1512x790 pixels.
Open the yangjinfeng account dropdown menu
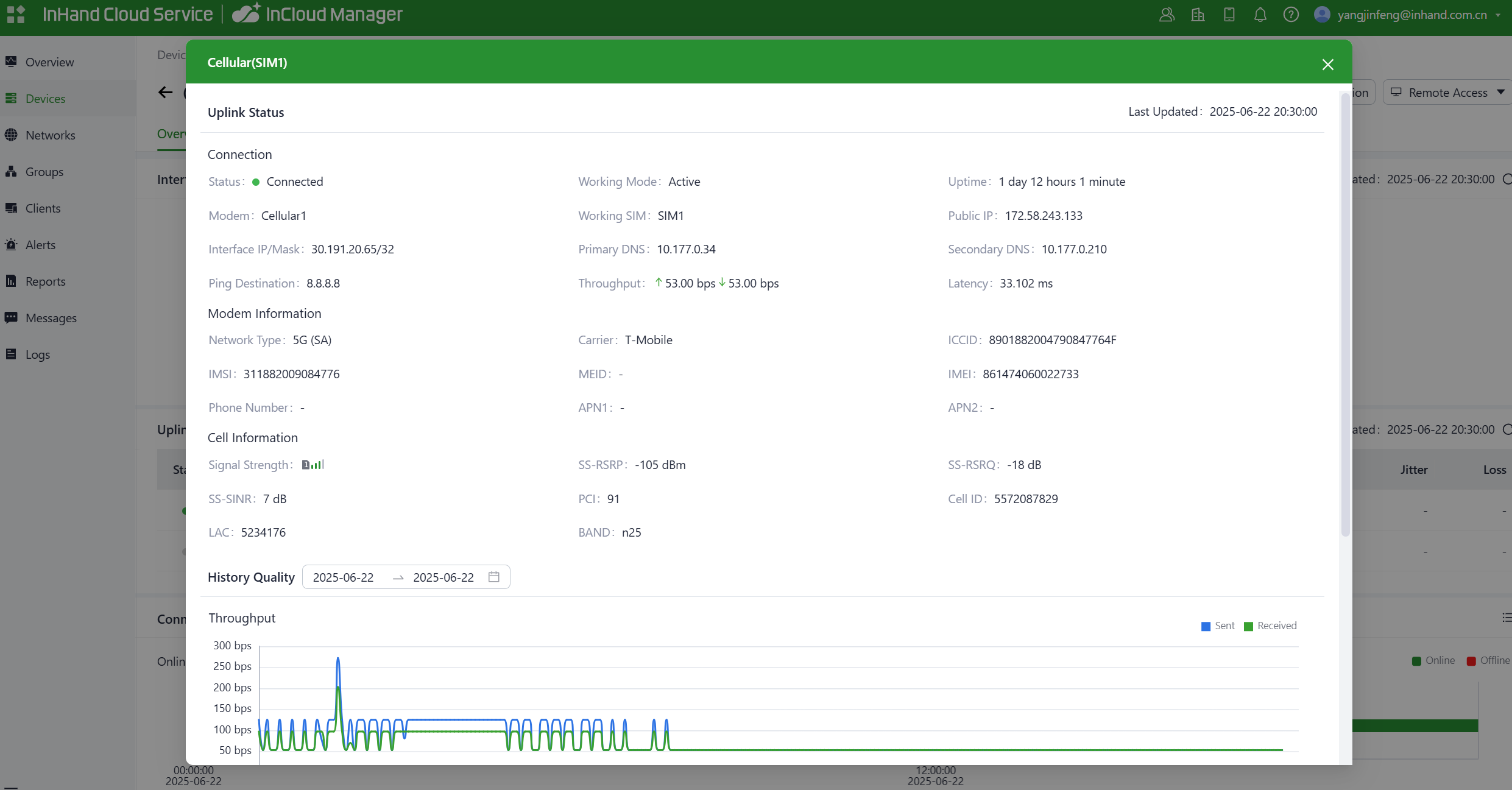pos(1411,15)
